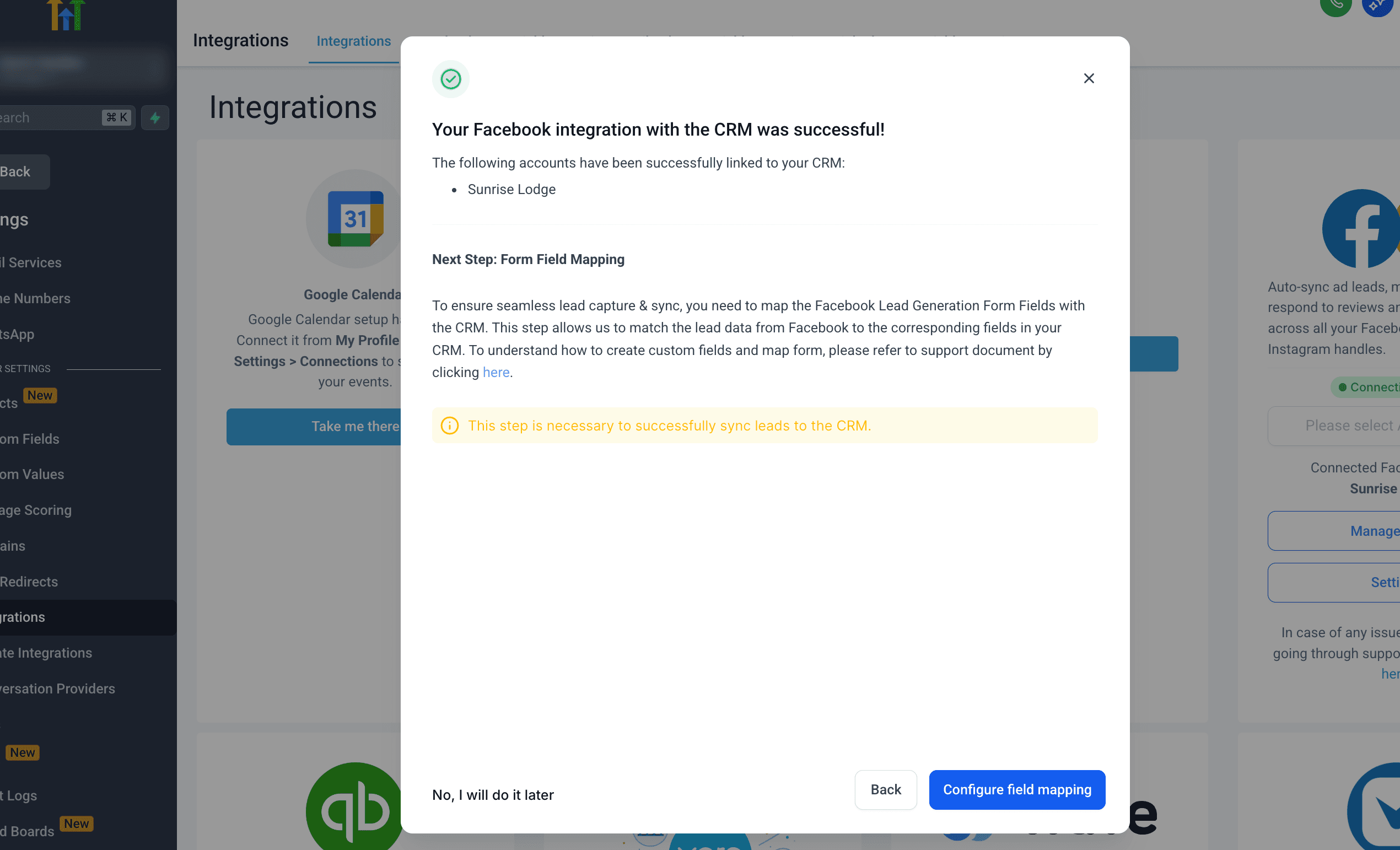Image resolution: width=1400 pixels, height=850 pixels.
Task: Click the warning info icon in yellow banner
Action: [x=449, y=426]
